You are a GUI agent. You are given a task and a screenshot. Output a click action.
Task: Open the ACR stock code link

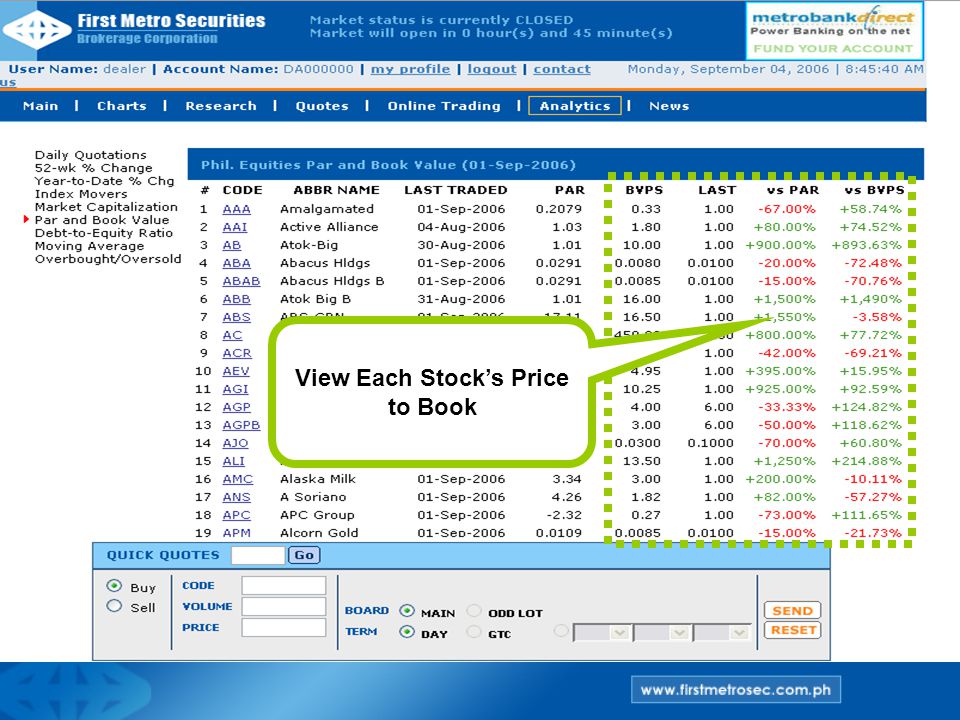click(x=237, y=353)
